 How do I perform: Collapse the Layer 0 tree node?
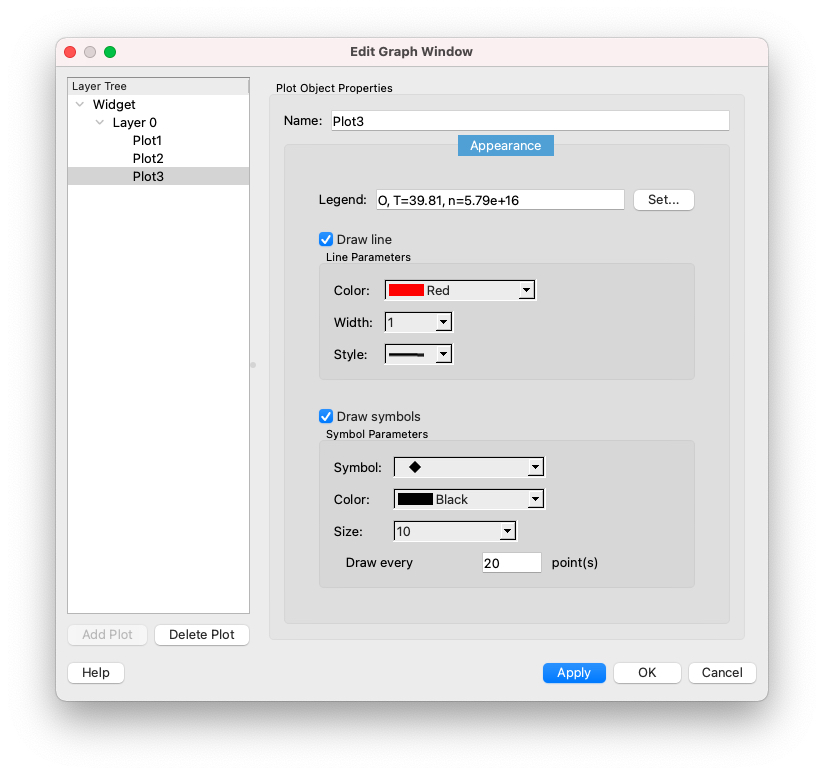[100, 122]
